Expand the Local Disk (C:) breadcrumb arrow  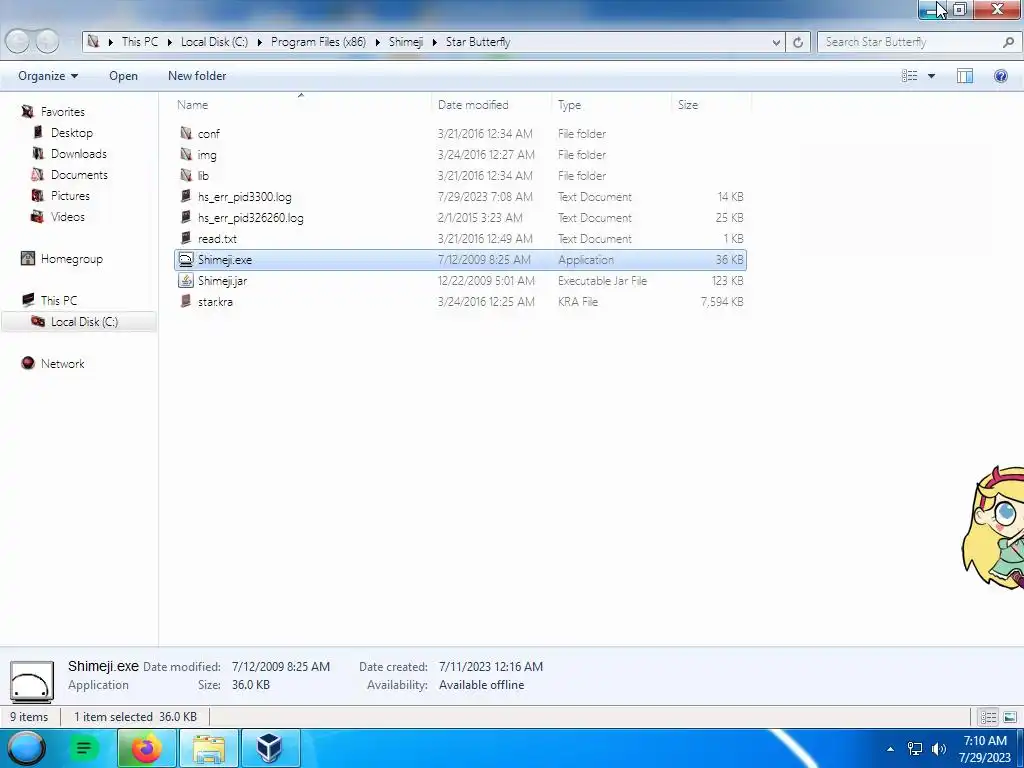pos(259,42)
